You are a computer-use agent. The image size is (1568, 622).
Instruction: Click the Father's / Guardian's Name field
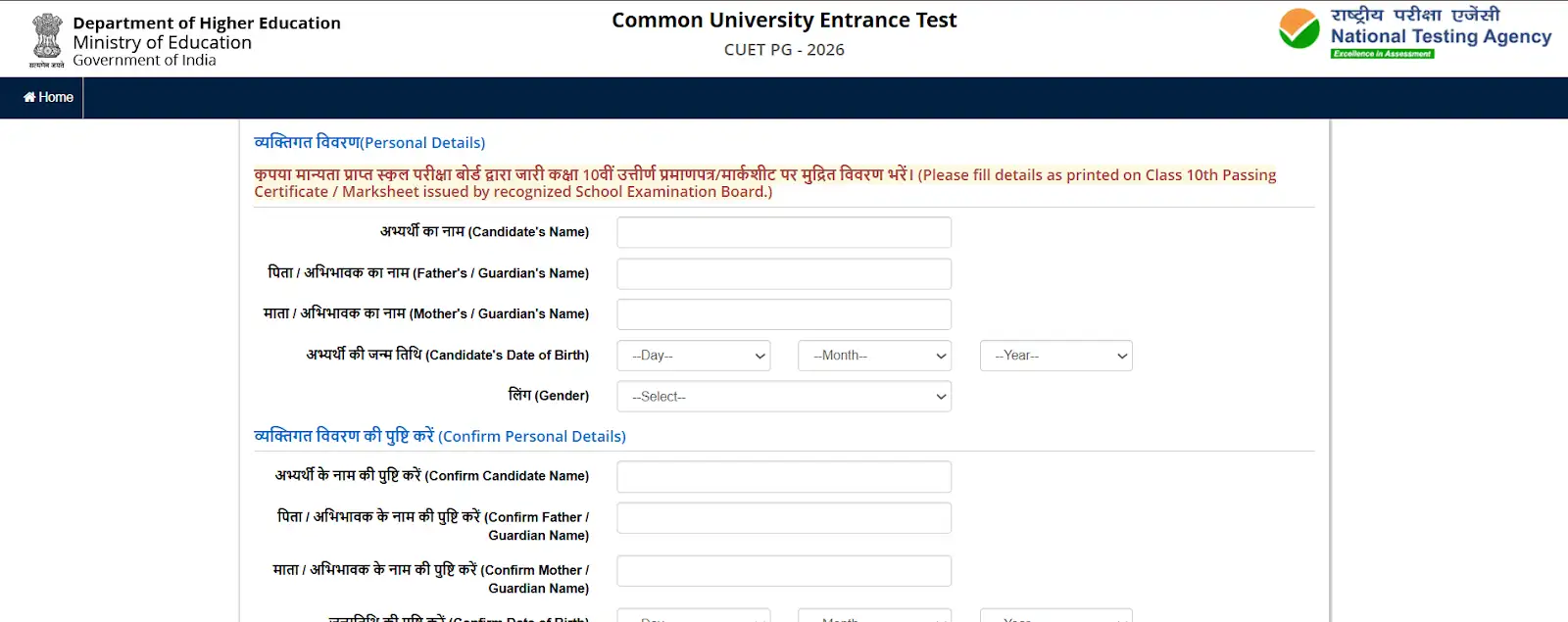click(x=784, y=273)
